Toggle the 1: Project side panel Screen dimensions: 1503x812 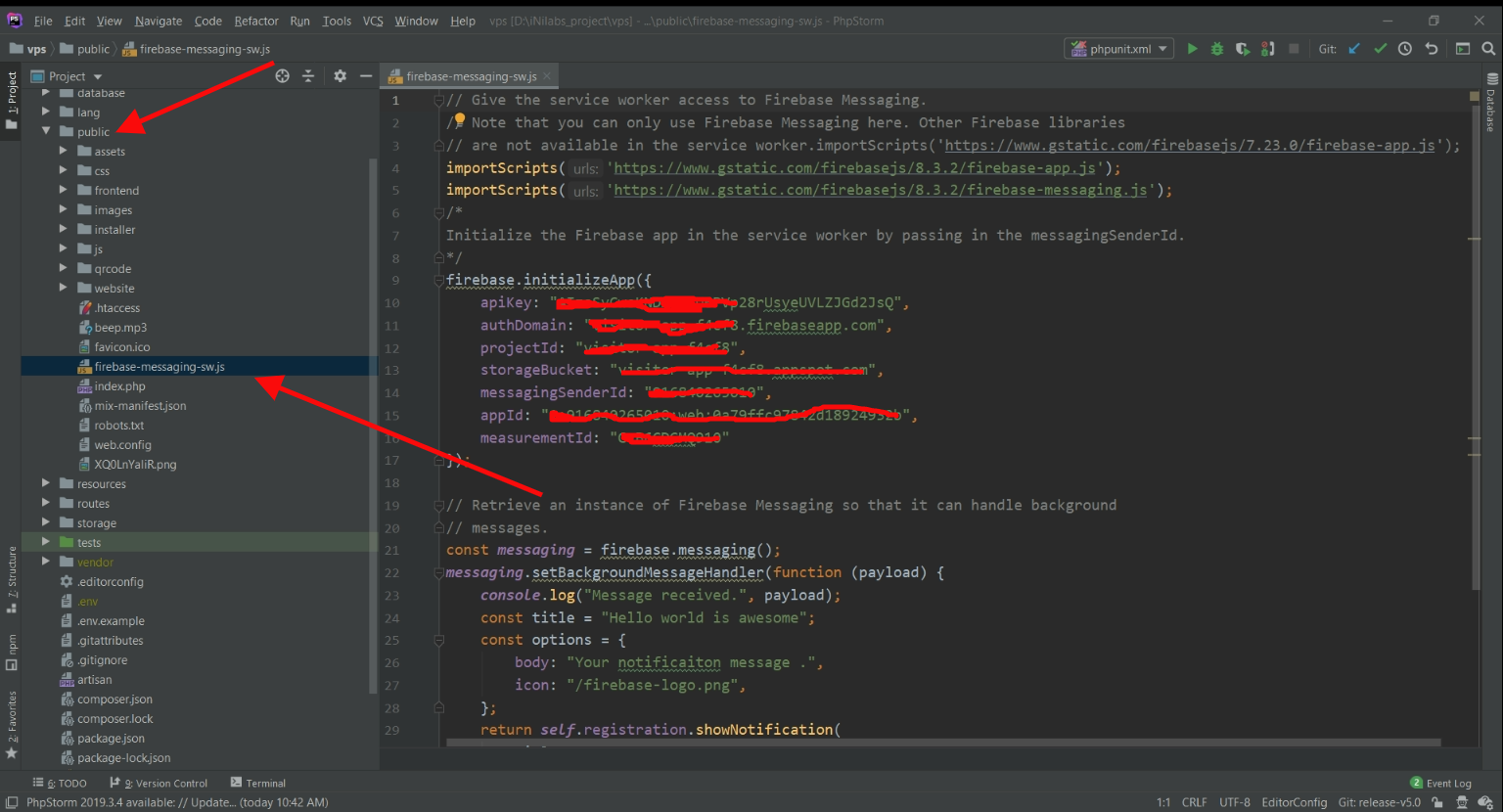pos(12,101)
